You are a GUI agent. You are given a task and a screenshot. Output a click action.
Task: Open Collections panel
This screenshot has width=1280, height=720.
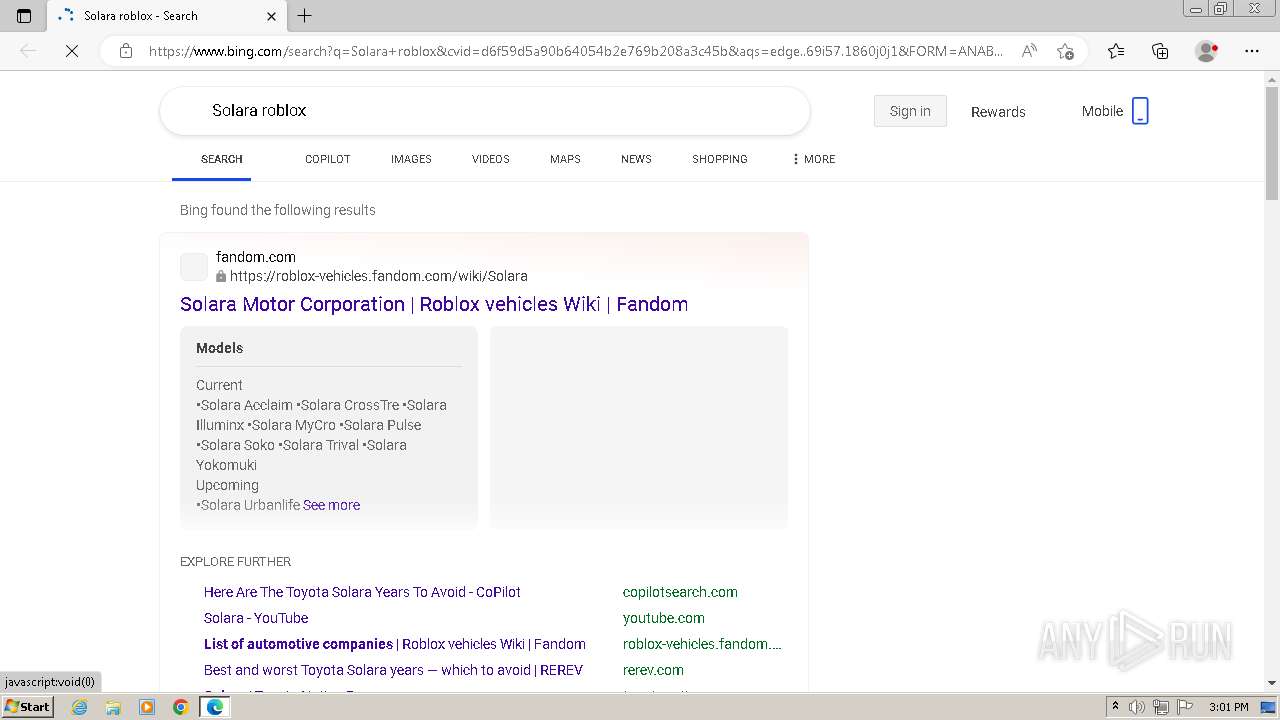[1160, 51]
